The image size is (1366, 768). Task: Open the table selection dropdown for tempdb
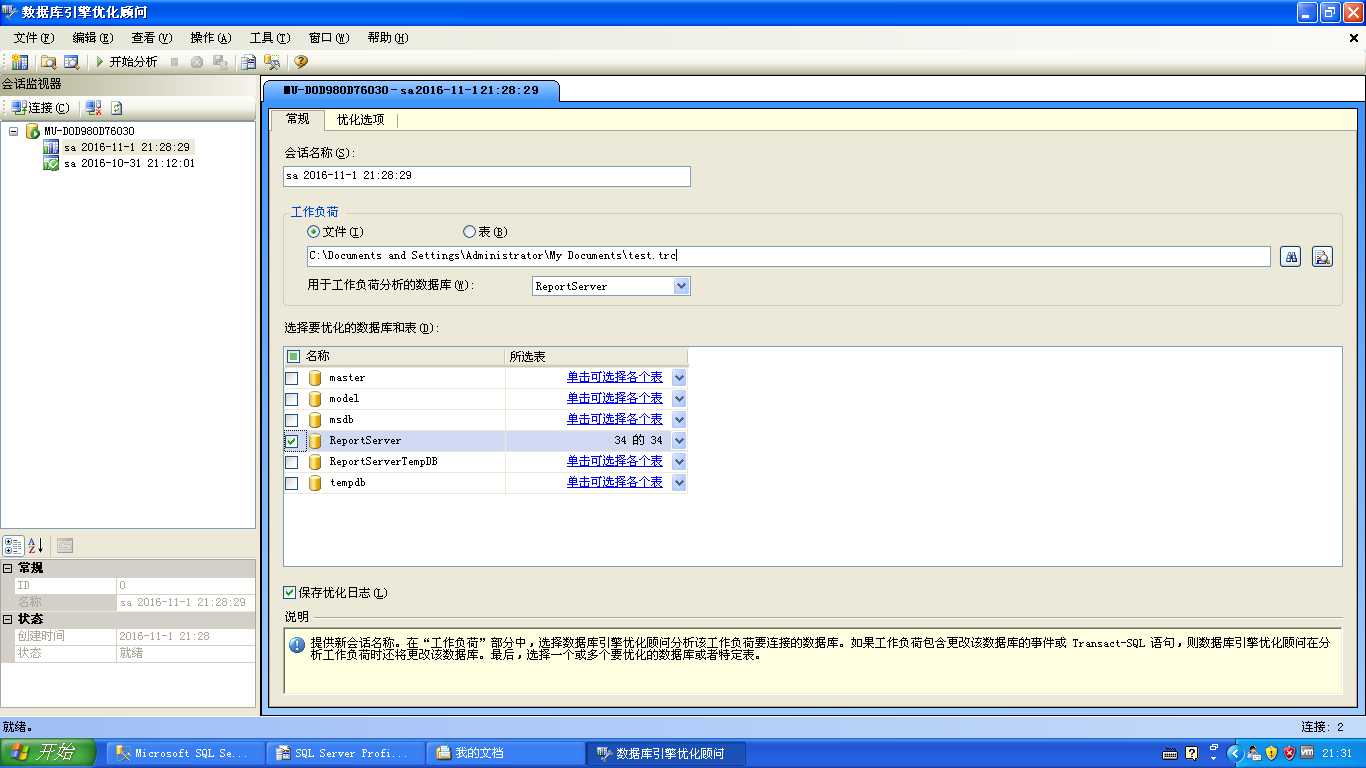pos(679,483)
